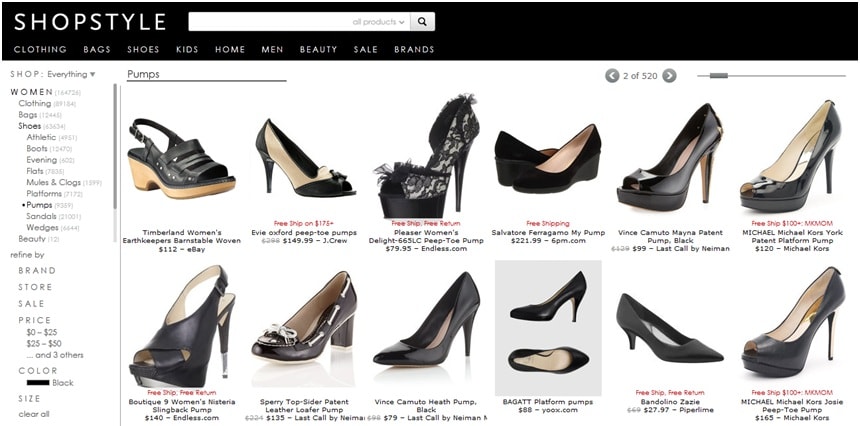Image resolution: width=860 pixels, height=426 pixels.
Task: Expand the SALE refine filter
Action: point(31,303)
